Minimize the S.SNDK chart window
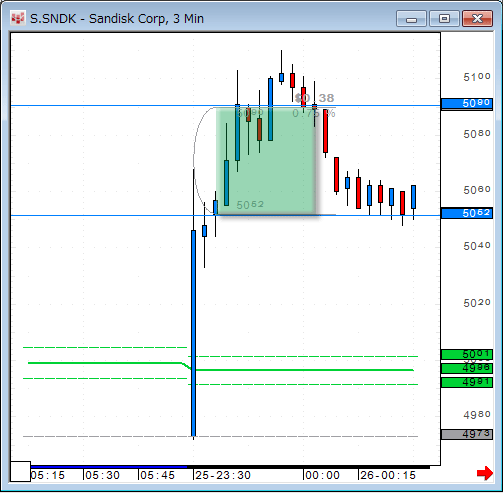Image resolution: width=503 pixels, height=493 pixels. click(411, 18)
